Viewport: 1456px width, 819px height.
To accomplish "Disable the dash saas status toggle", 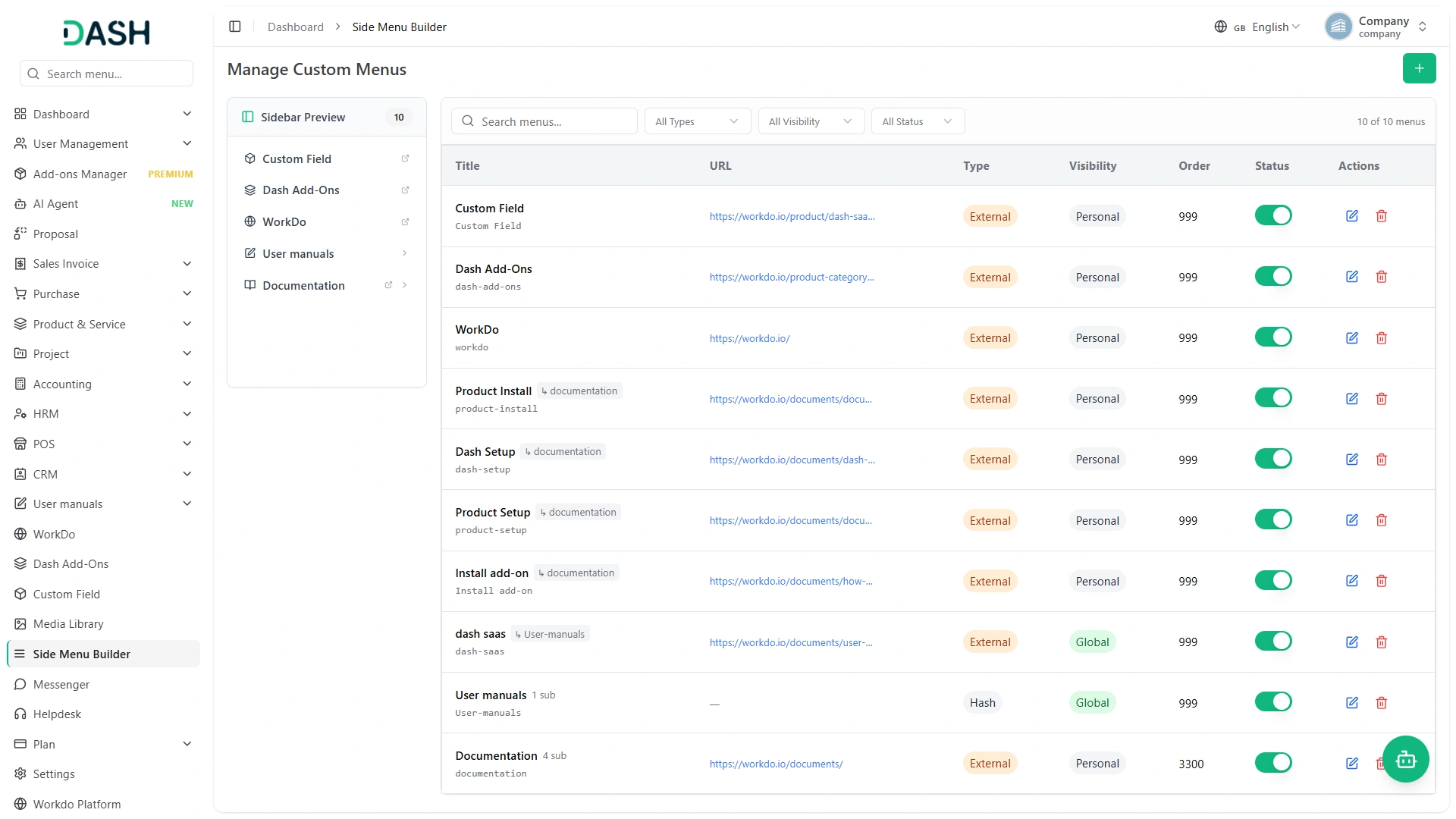I will pos(1273,641).
